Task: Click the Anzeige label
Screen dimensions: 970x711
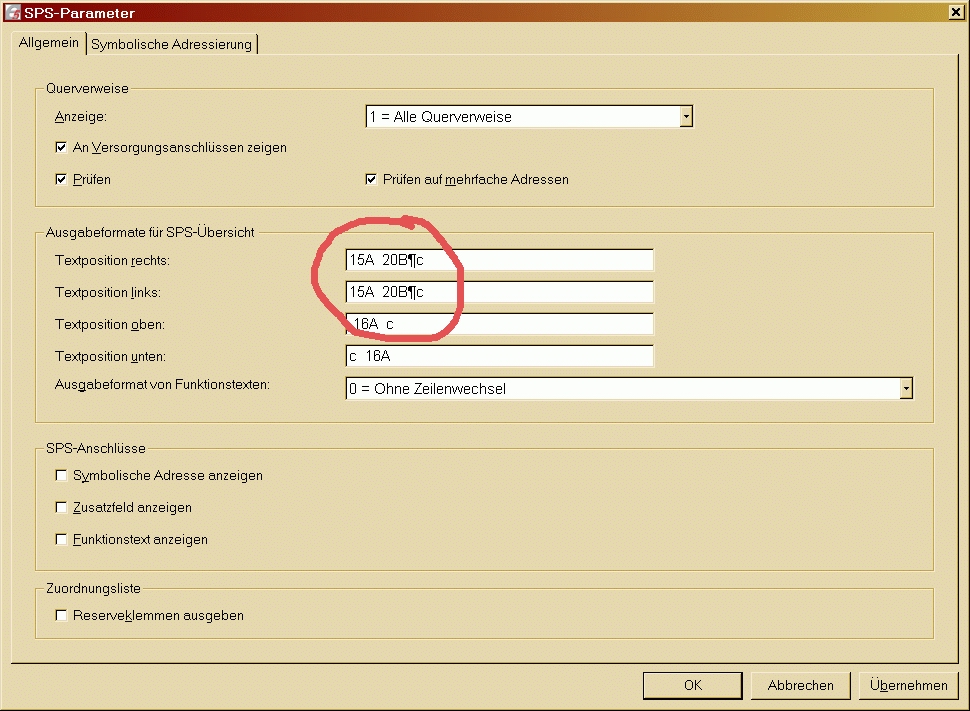Action: click(80, 116)
